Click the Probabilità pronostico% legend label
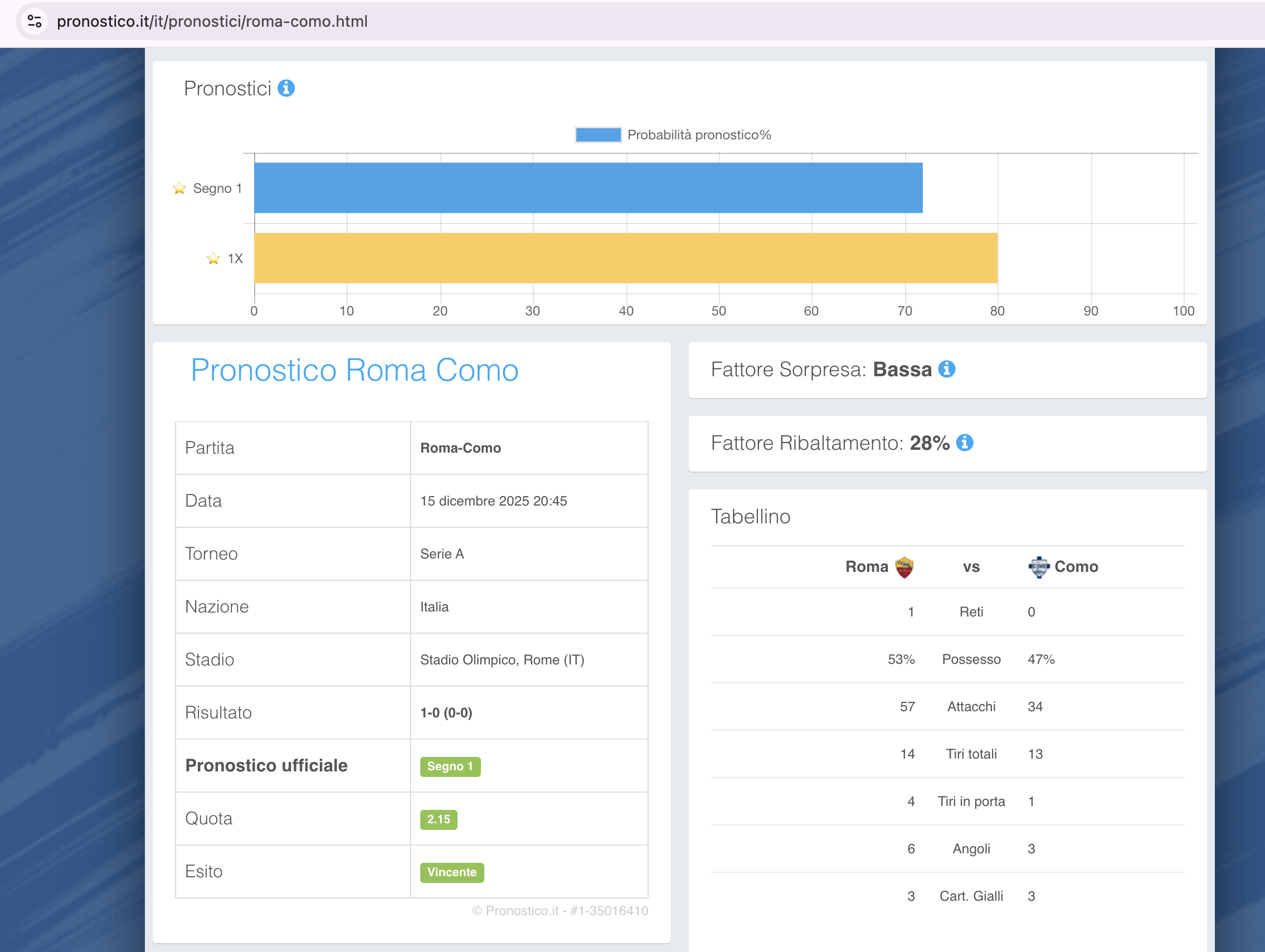The image size is (1265, 952). 699,135
